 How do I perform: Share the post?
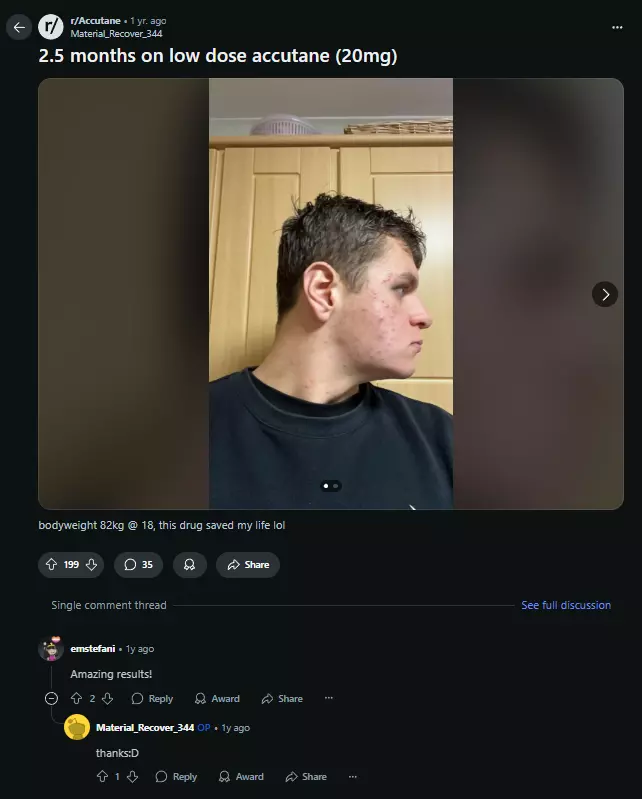248,565
